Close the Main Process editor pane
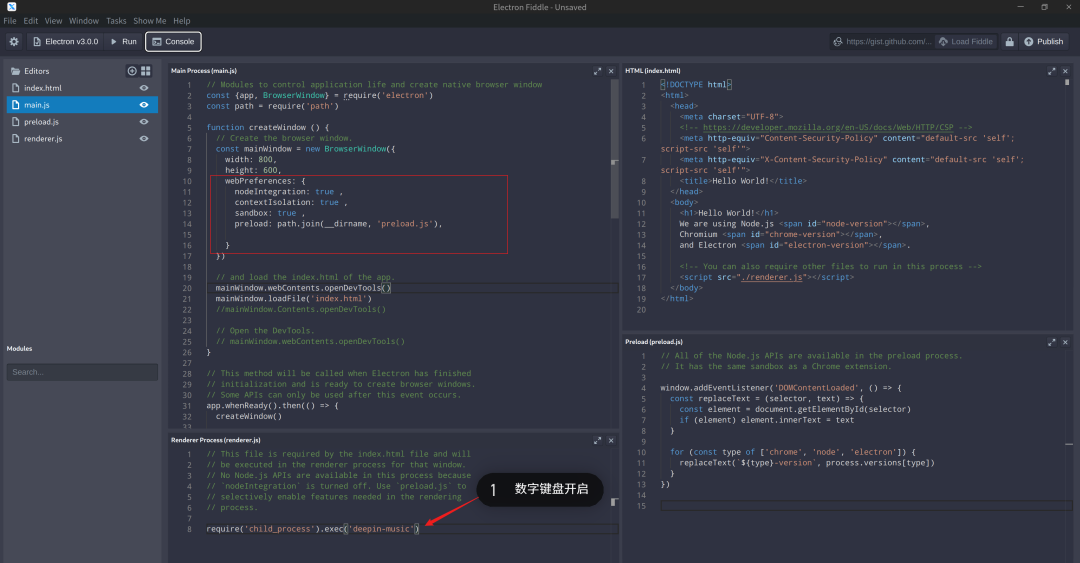Screen dimensions: 1080x563 pyautogui.click(x=611, y=71)
